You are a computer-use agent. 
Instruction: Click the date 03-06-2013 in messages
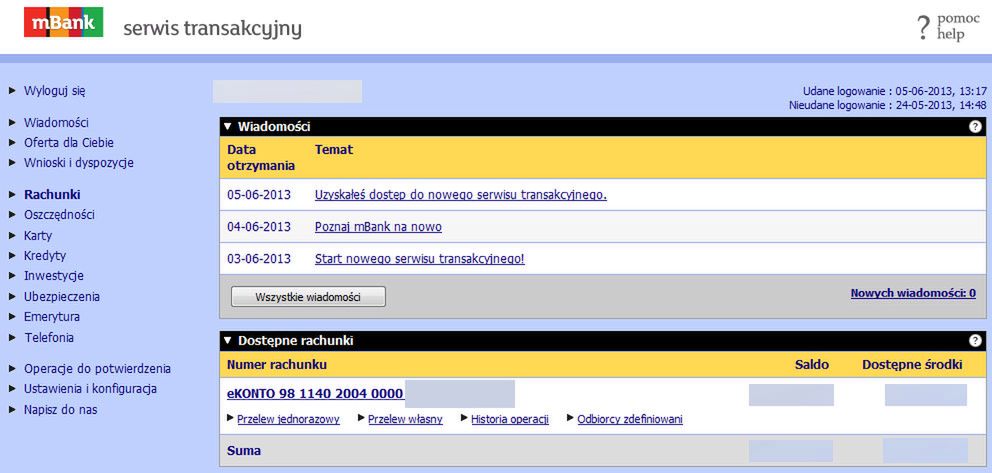[x=259, y=259]
